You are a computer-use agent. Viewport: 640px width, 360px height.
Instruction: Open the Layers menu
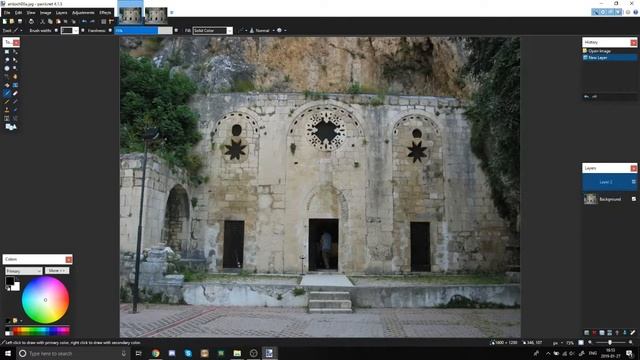(61, 13)
